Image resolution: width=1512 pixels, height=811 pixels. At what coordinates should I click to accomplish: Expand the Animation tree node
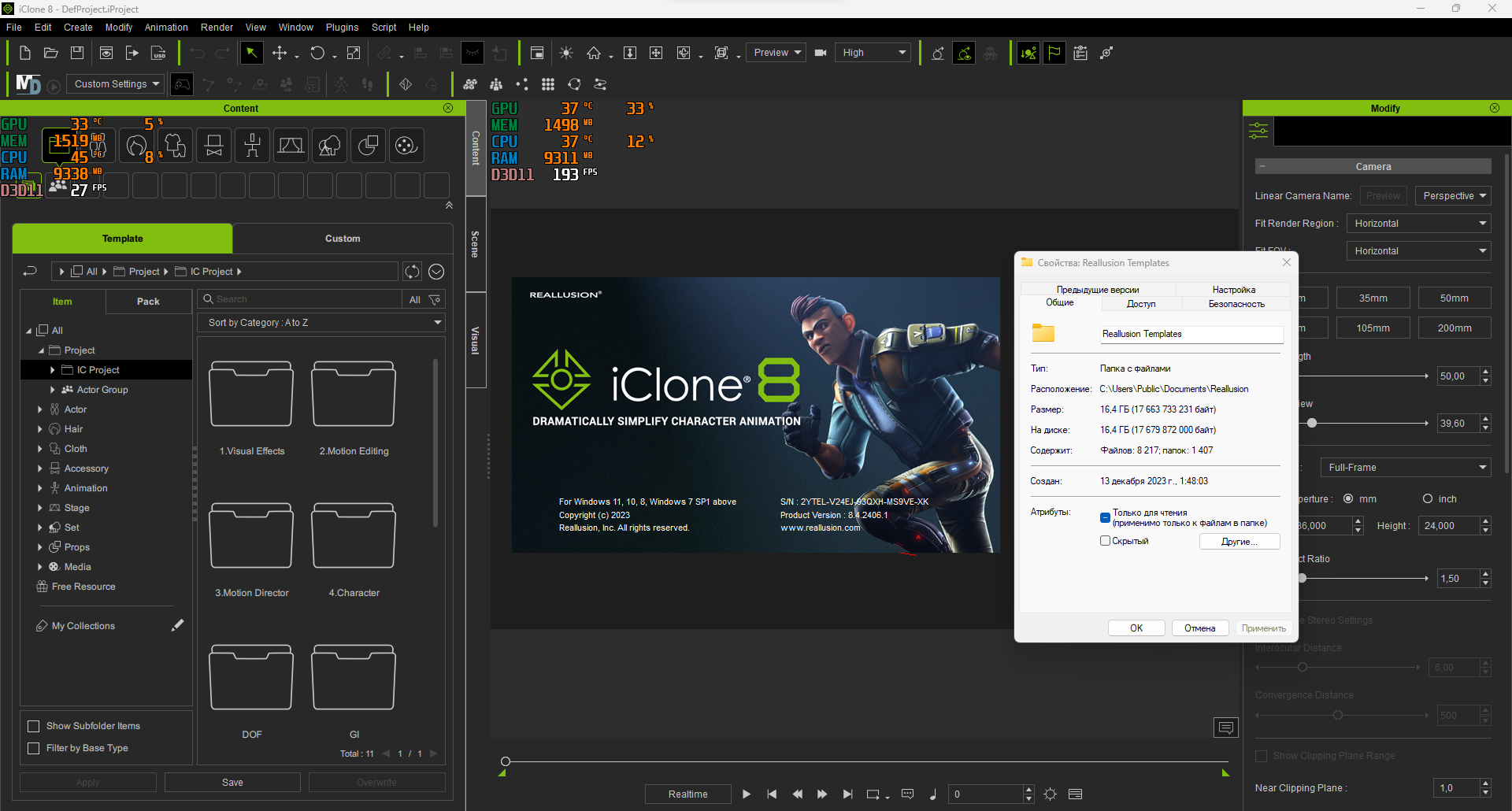pos(40,488)
